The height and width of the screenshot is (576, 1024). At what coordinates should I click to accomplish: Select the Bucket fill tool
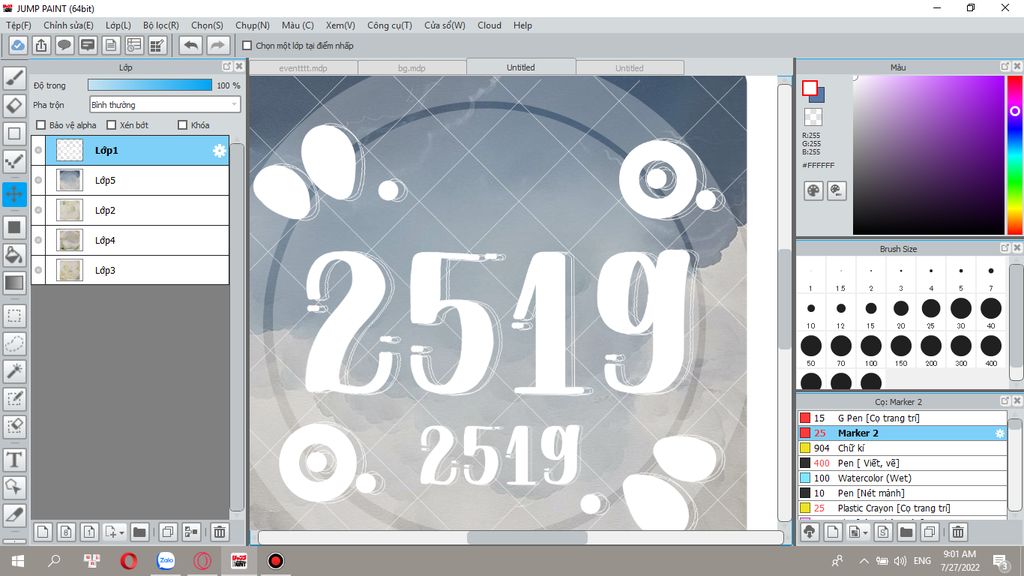pyautogui.click(x=14, y=255)
